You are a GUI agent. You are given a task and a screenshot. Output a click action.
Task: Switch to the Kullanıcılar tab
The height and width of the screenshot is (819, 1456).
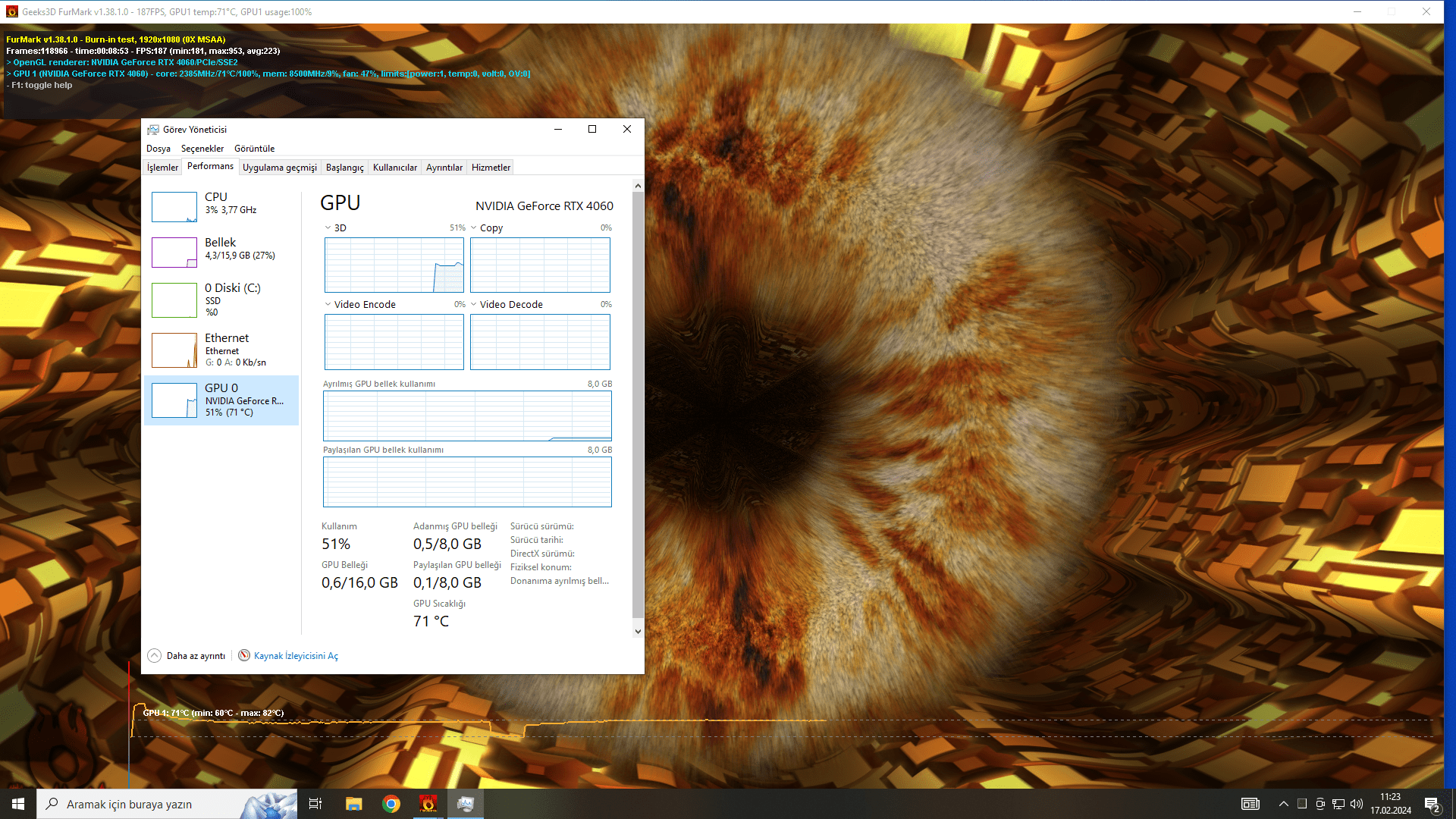395,168
